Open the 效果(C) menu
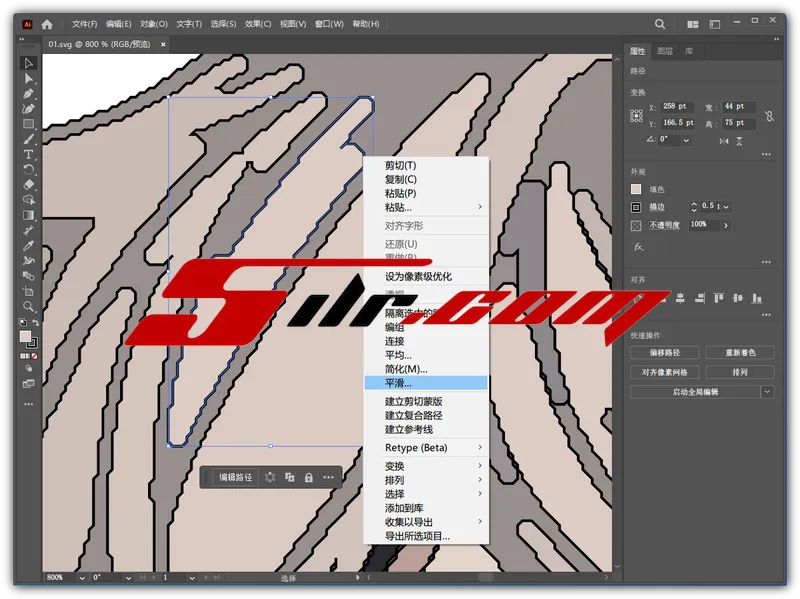Viewport: 800px width, 599px height. click(x=258, y=24)
